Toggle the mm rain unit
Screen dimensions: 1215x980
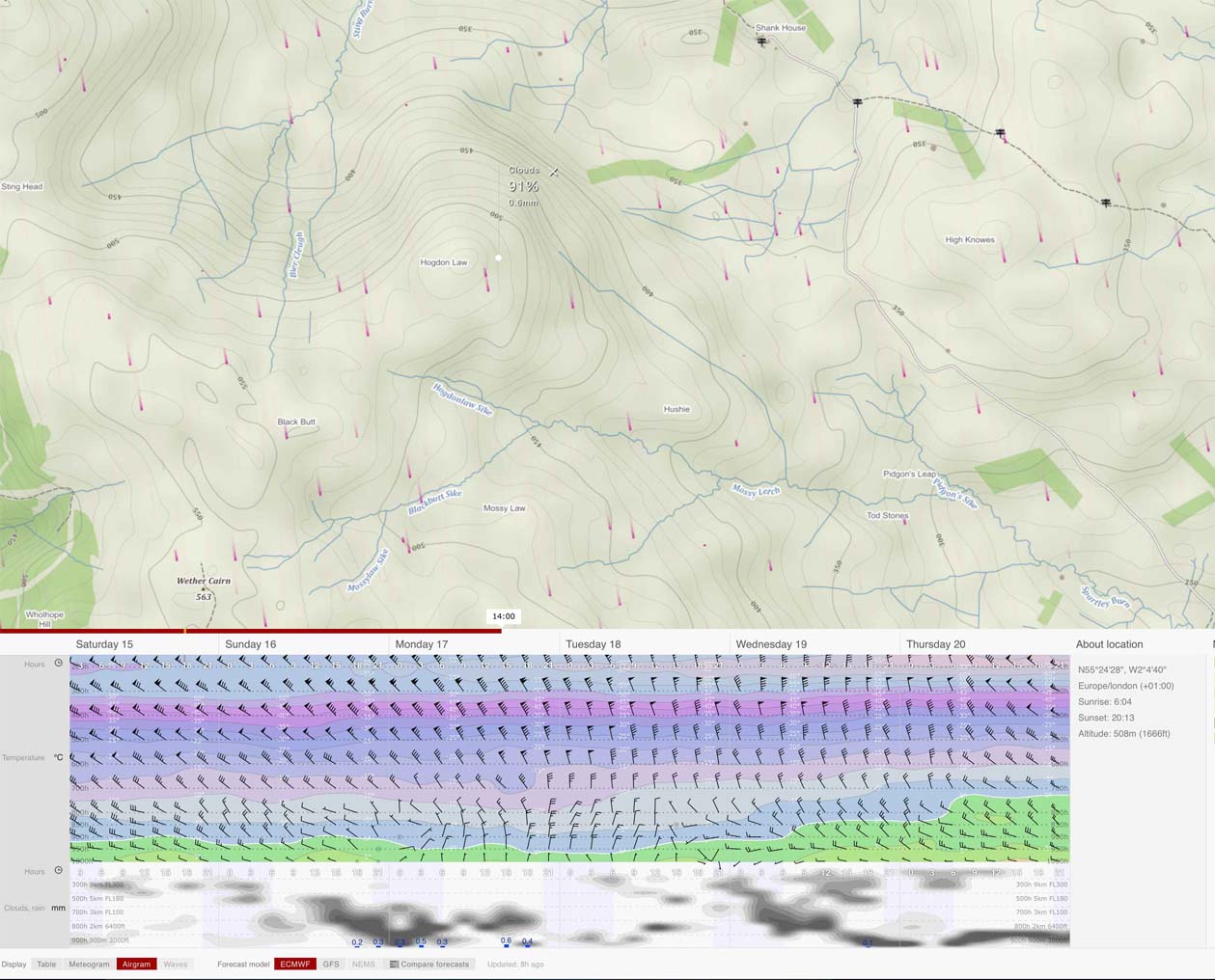[58, 908]
